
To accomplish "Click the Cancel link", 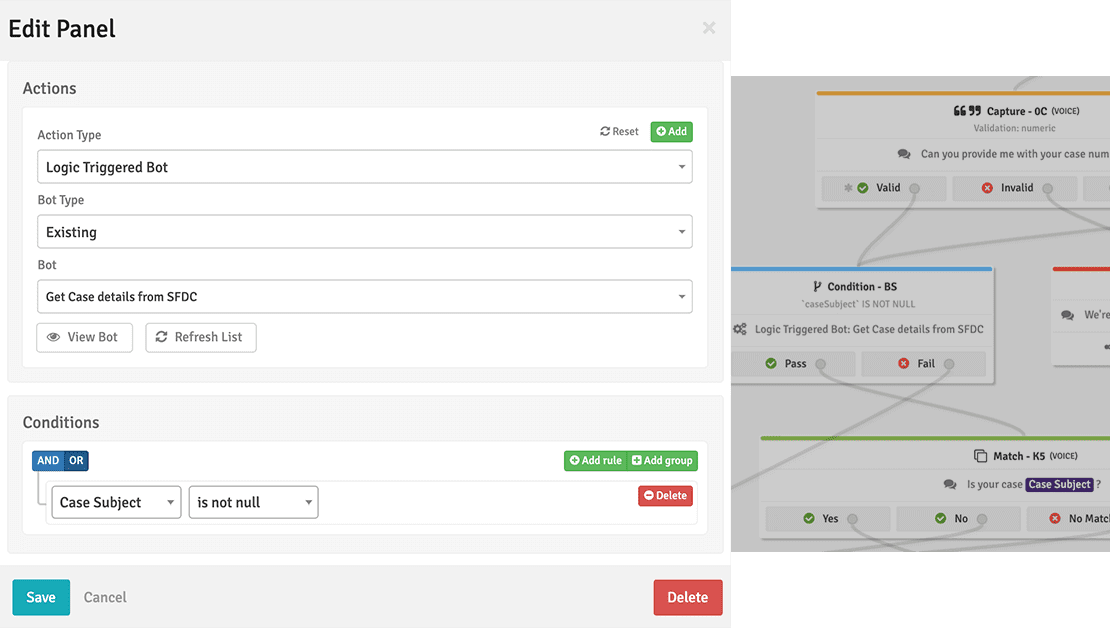I will (x=105, y=597).
